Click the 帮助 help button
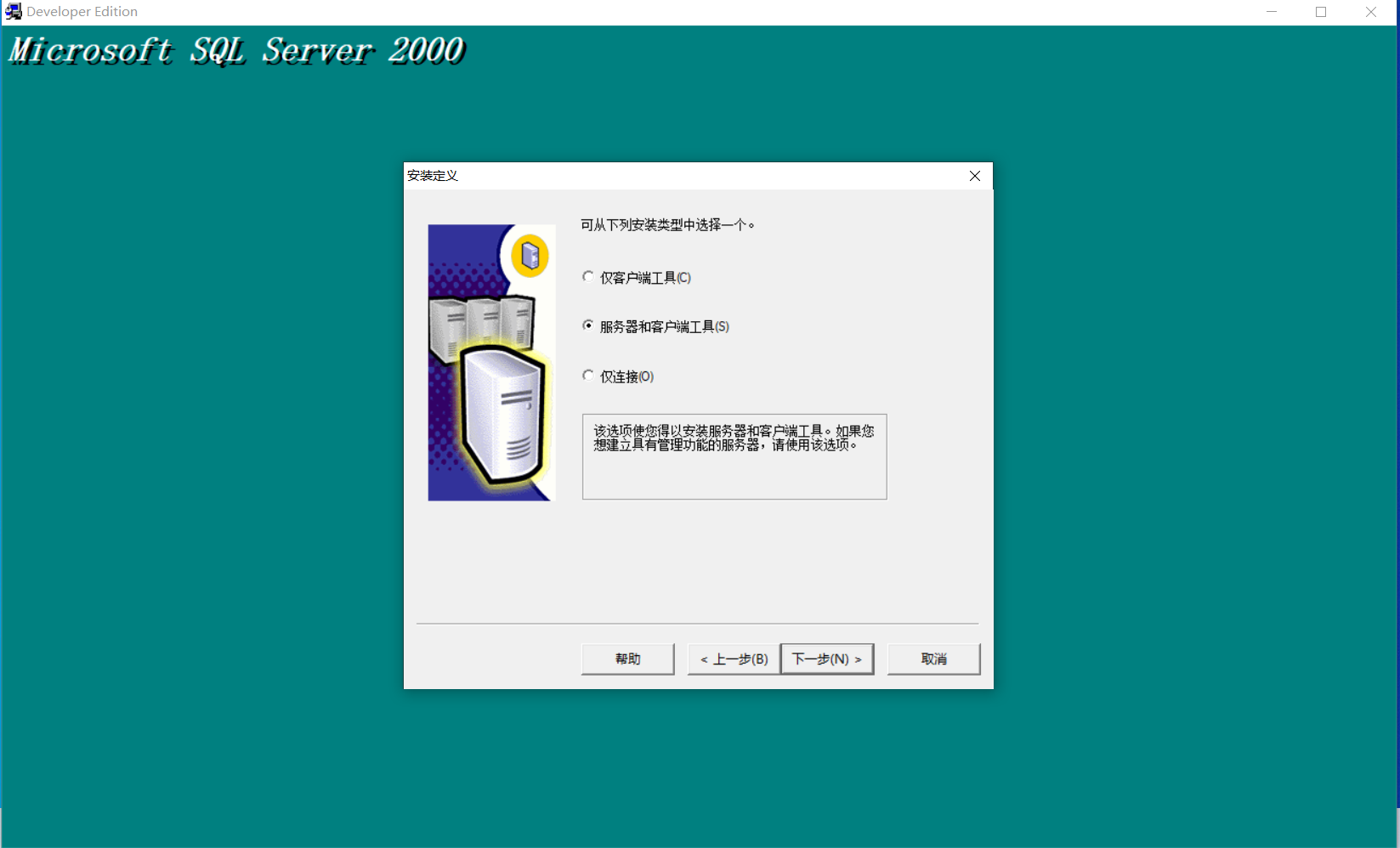 point(627,659)
